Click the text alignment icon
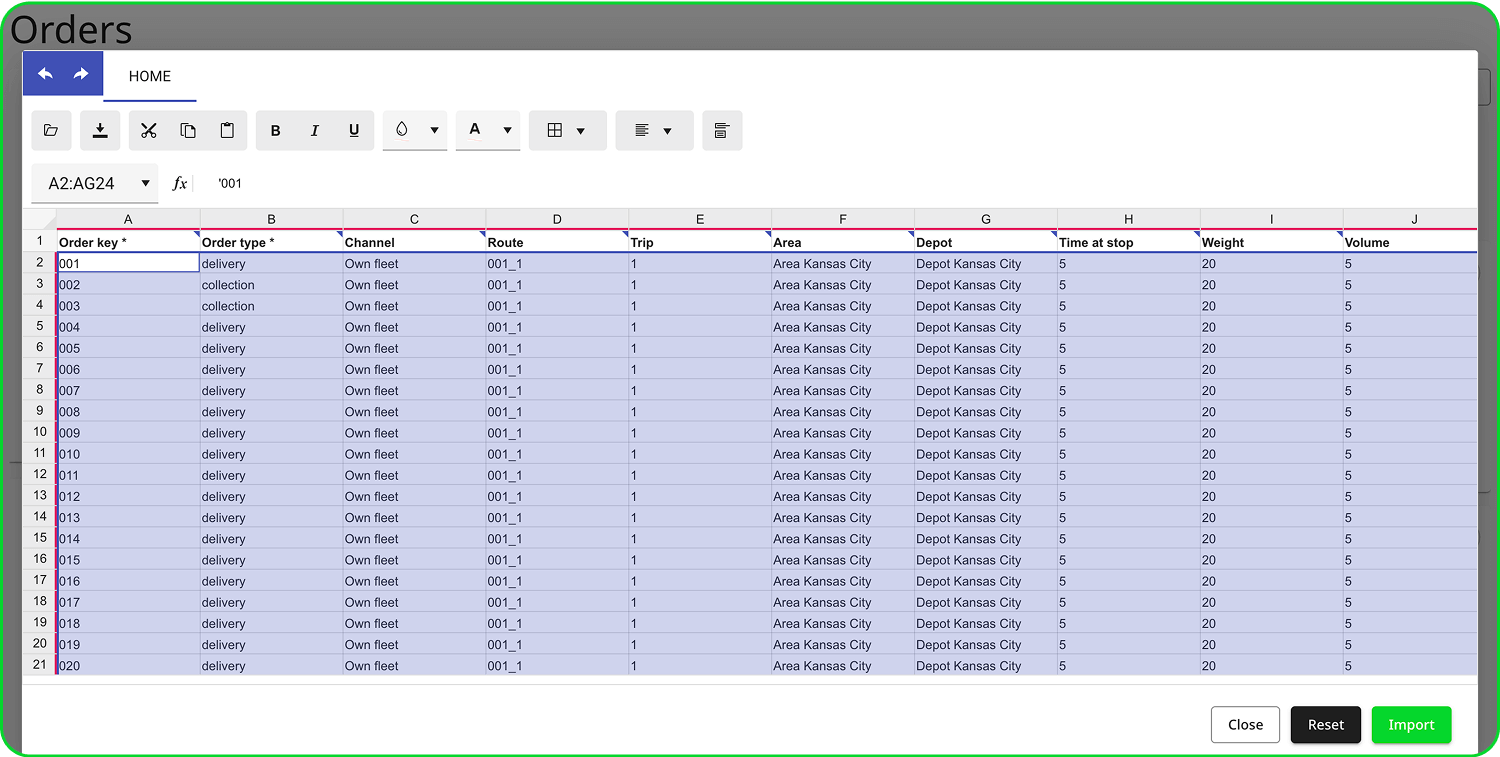Image resolution: width=1500 pixels, height=757 pixels. [642, 130]
